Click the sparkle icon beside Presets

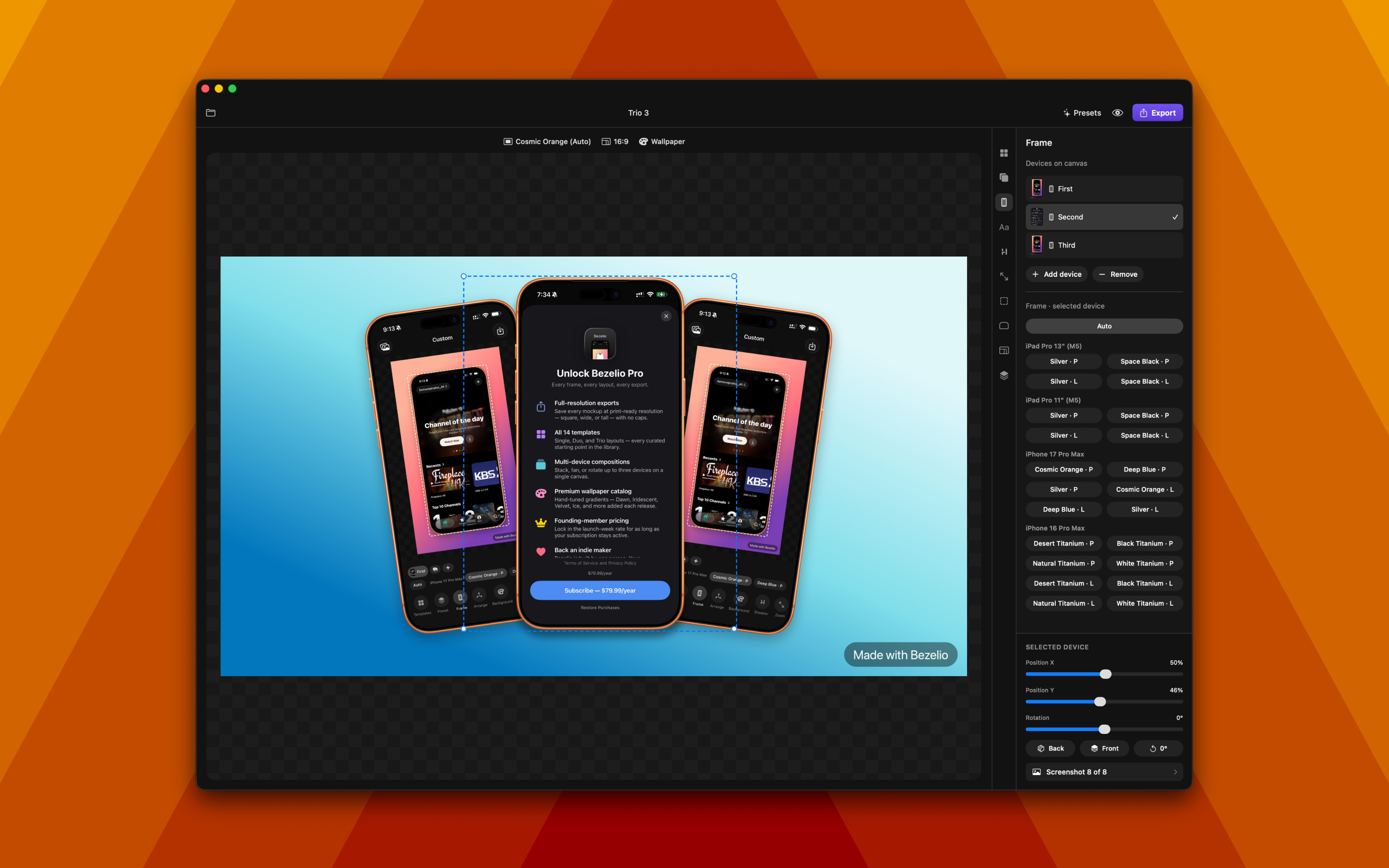click(1066, 113)
